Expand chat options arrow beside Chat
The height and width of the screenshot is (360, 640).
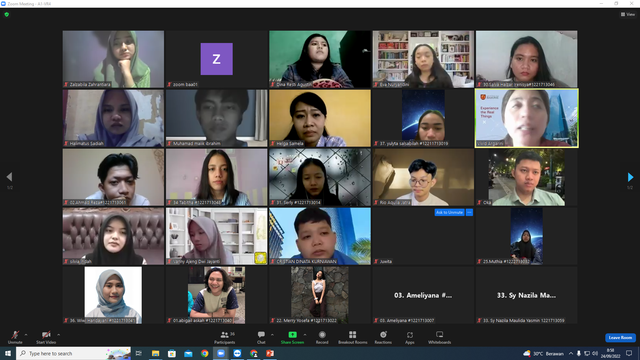(x=272, y=335)
